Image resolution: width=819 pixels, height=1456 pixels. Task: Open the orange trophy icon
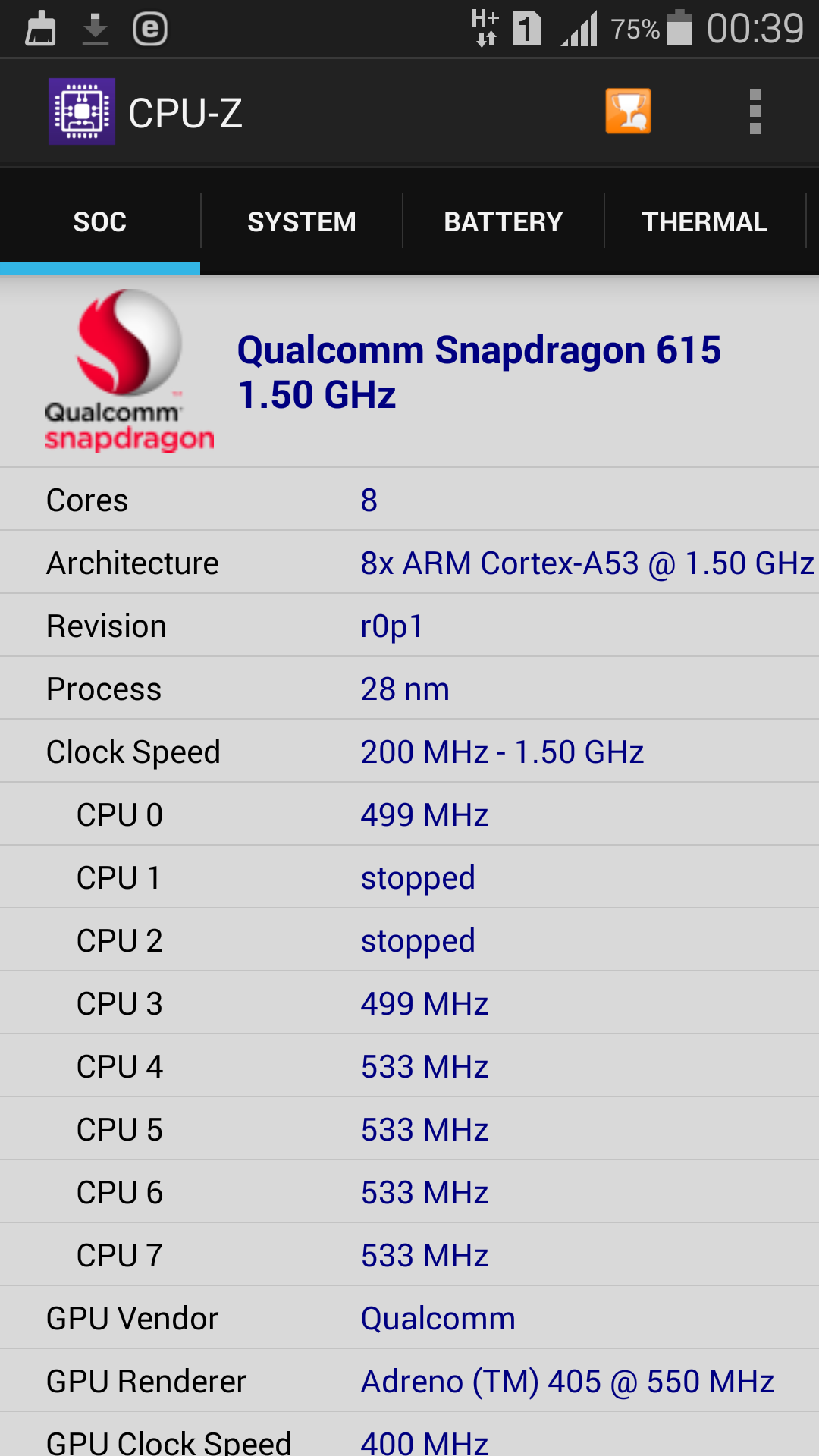[628, 111]
